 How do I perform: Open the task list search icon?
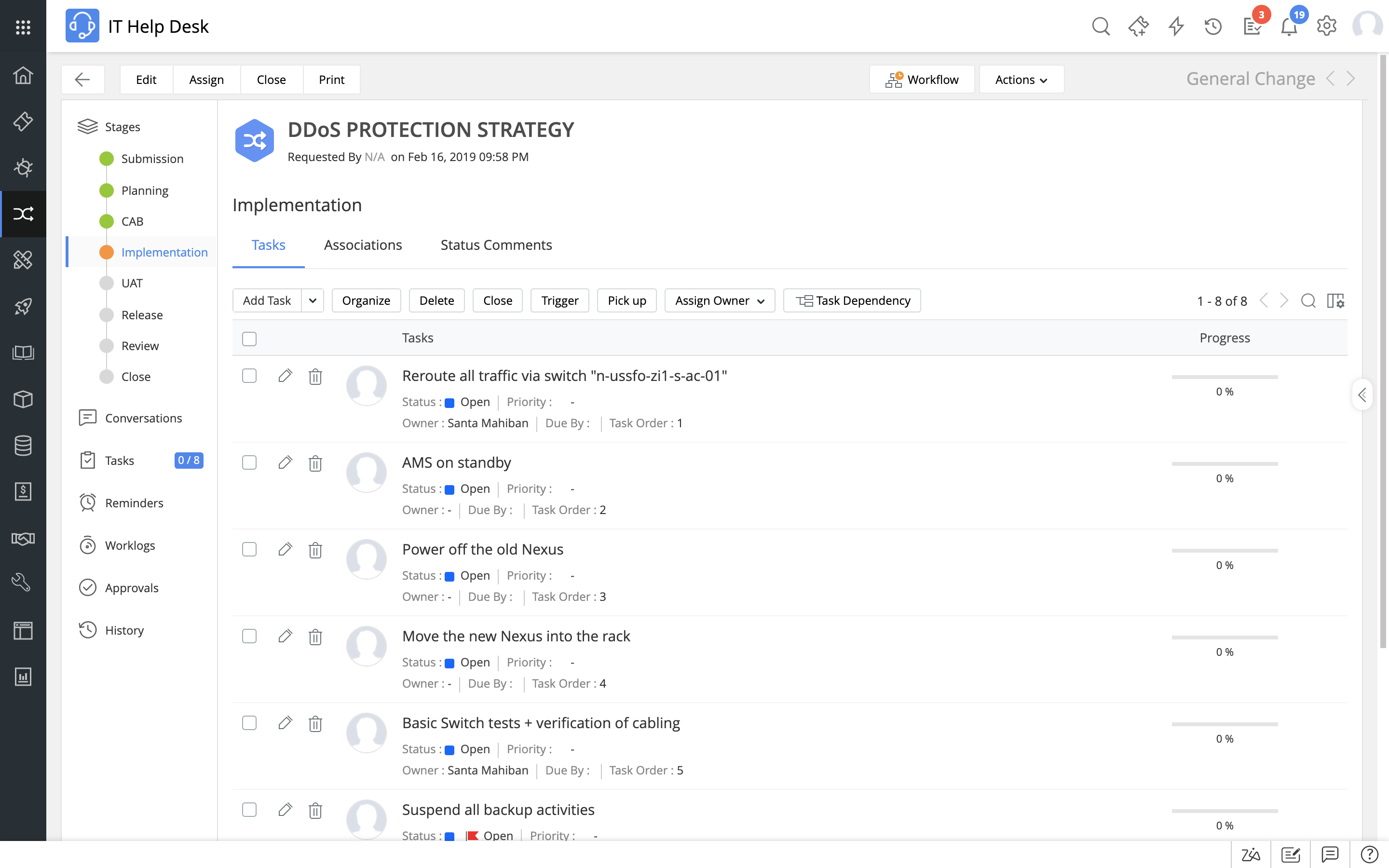pyautogui.click(x=1308, y=301)
